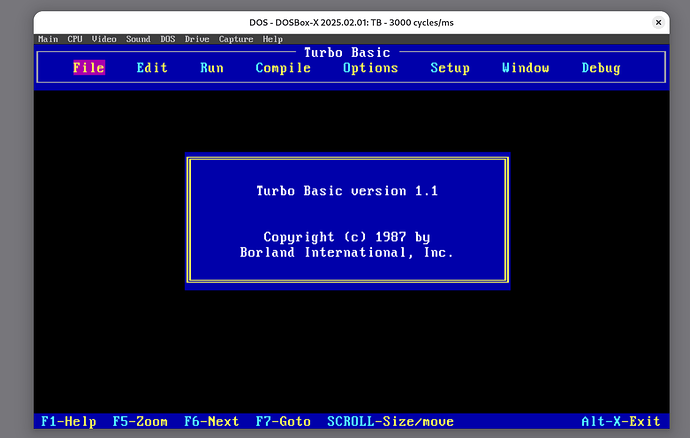Open the Options menu
Image resolution: width=690 pixels, height=438 pixels.
click(x=371, y=68)
